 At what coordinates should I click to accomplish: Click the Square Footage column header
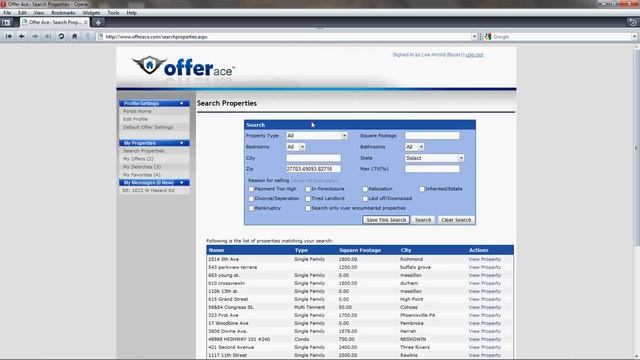(360, 250)
